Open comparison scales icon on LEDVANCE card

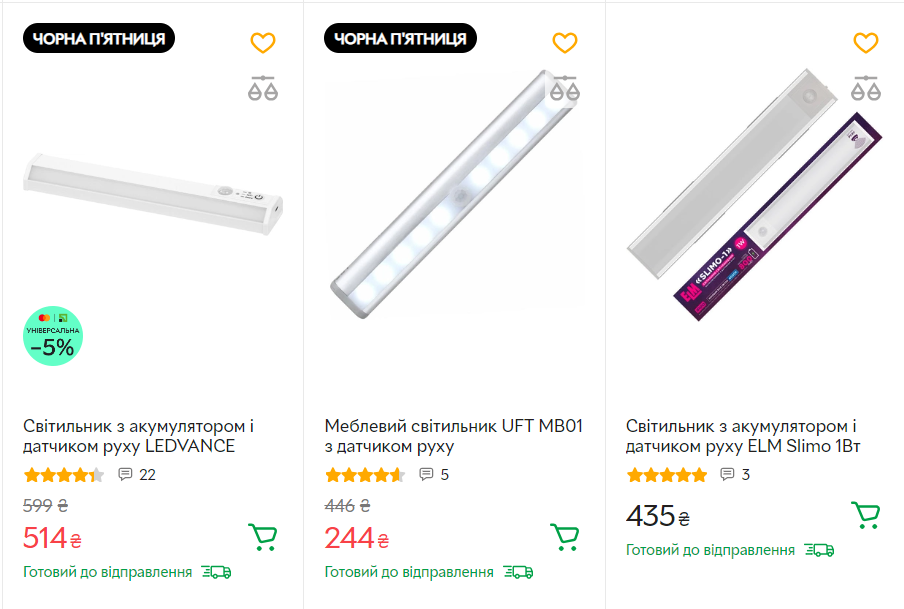coord(262,88)
